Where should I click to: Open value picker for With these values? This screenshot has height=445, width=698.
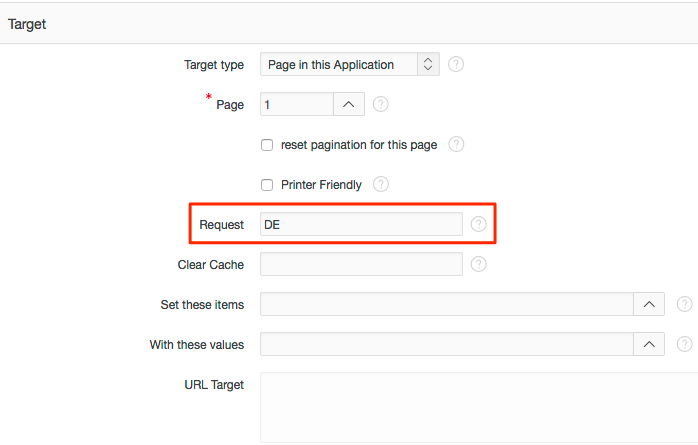pos(649,344)
